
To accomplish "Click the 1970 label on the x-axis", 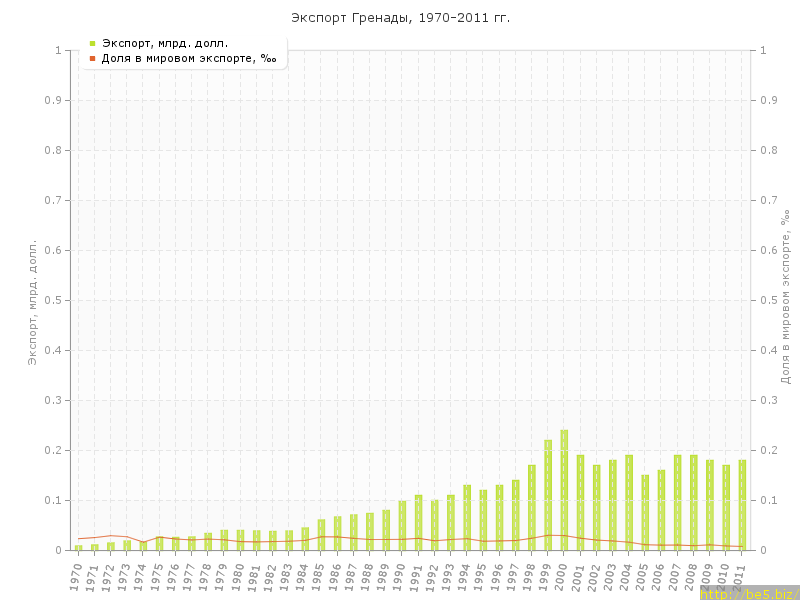I will 76,576.
